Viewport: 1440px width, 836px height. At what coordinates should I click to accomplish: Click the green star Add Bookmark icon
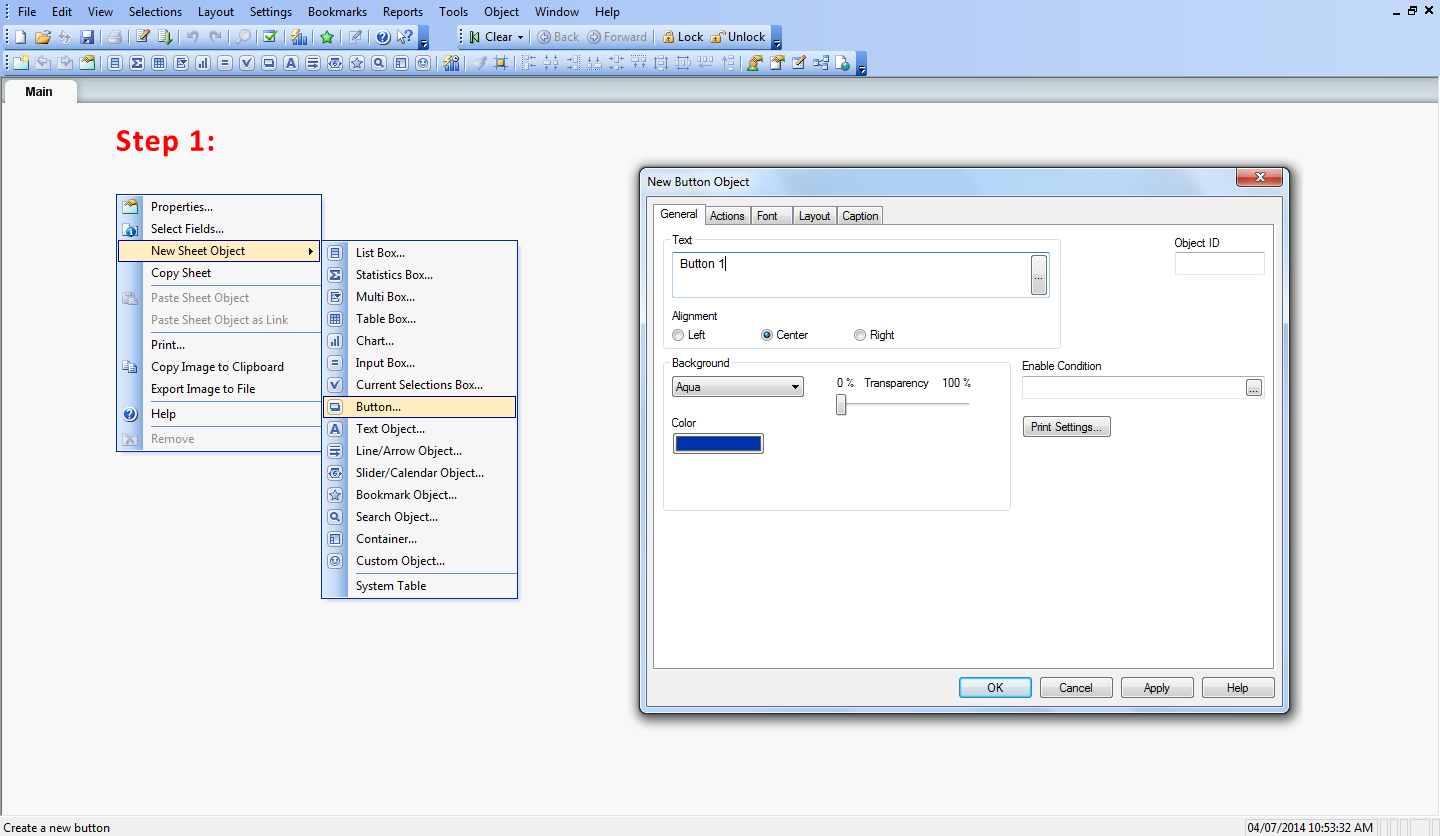click(327, 37)
